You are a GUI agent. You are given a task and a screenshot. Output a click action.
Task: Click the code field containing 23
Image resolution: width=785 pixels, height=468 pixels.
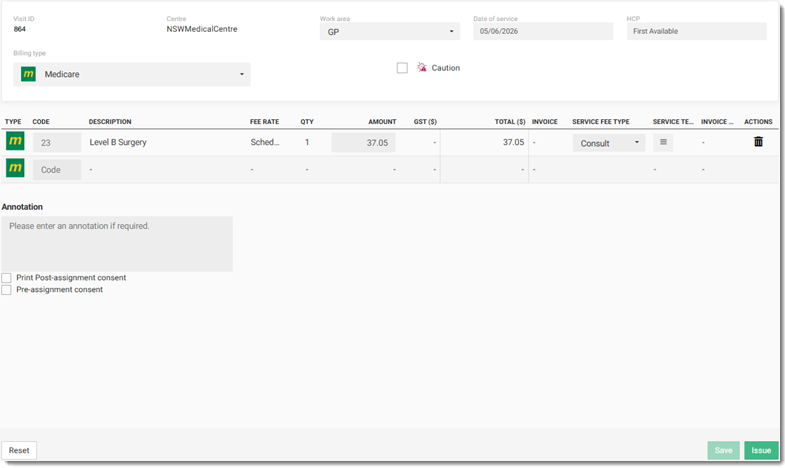click(57, 143)
